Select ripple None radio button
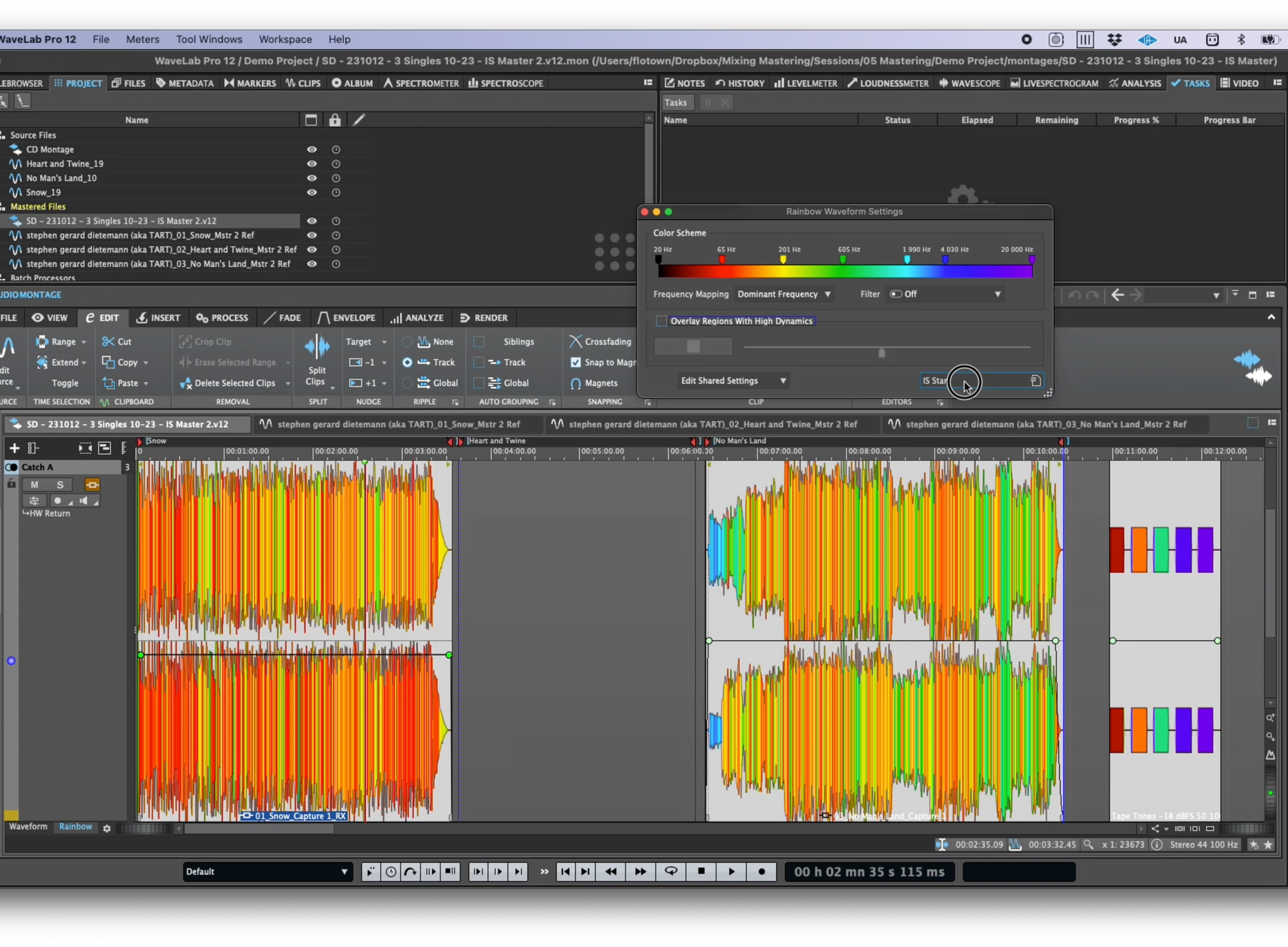This screenshot has width=1288, height=947. coord(407,342)
